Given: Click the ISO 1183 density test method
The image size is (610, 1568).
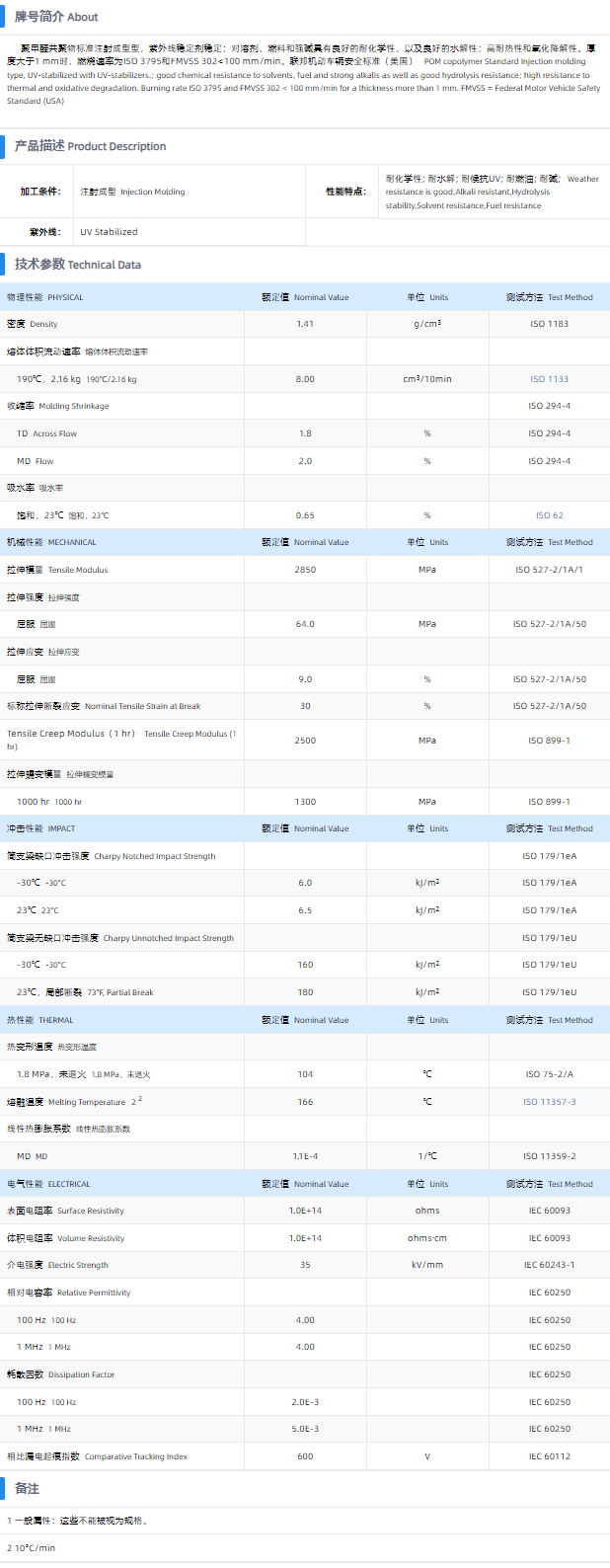Looking at the screenshot, I should (x=549, y=324).
